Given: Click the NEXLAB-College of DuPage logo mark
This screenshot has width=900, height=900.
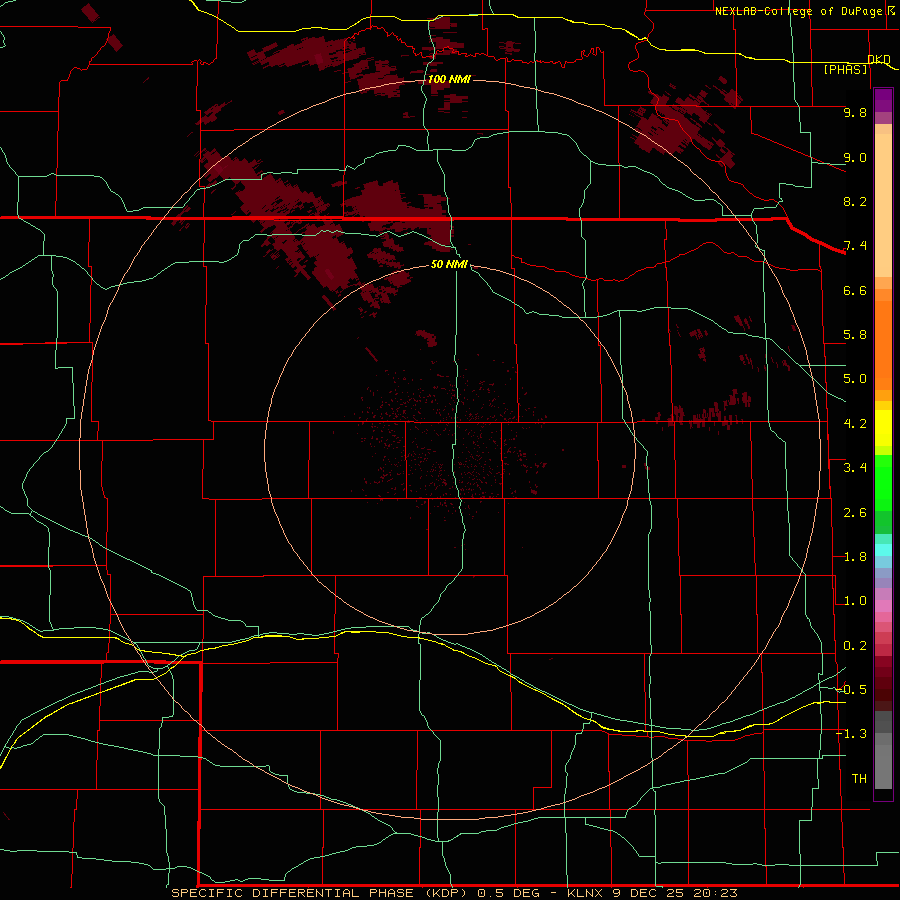Looking at the screenshot, I should (890, 11).
